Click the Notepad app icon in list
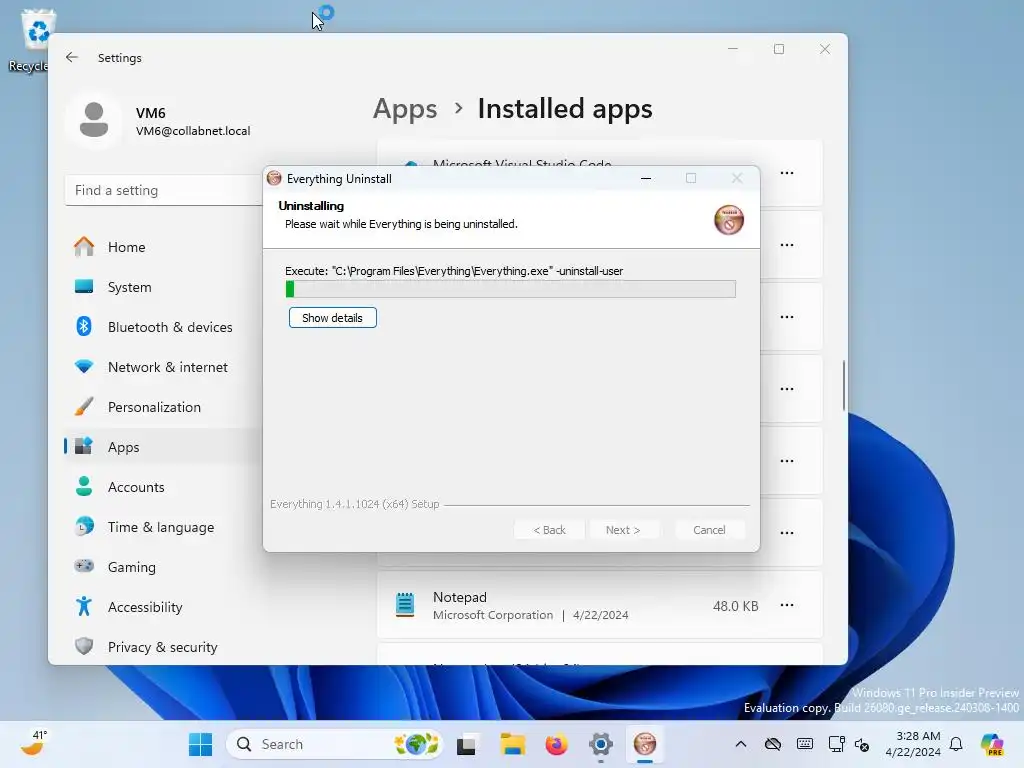1024x768 pixels. [405, 605]
